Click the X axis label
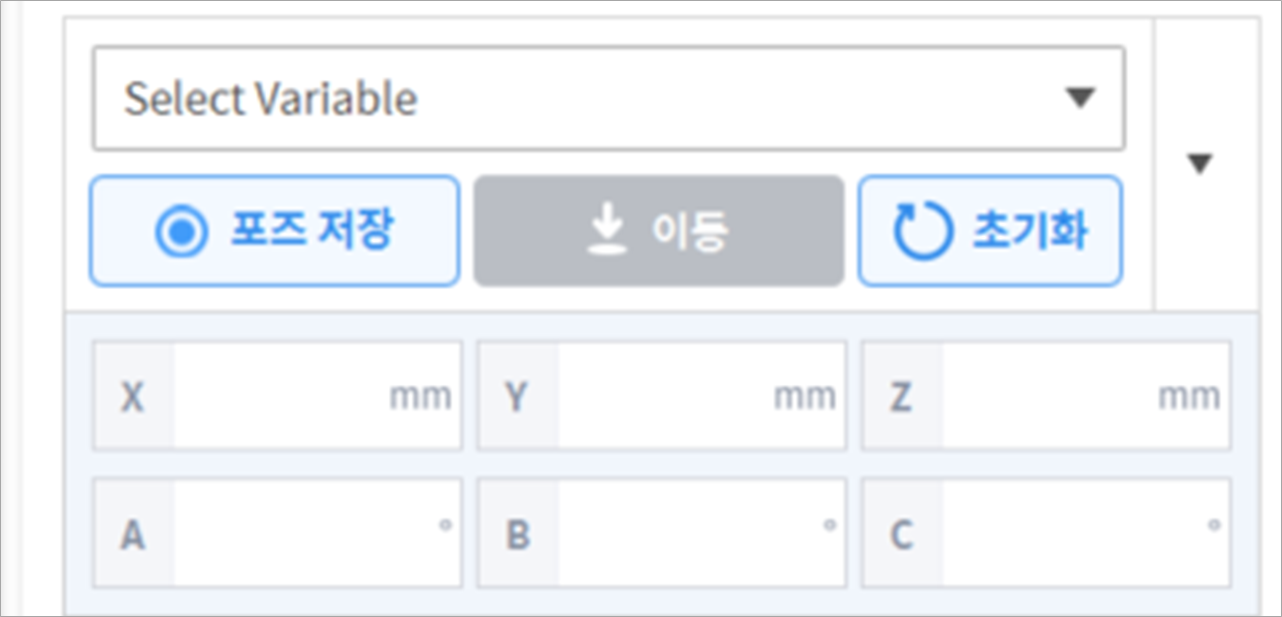 pos(132,398)
